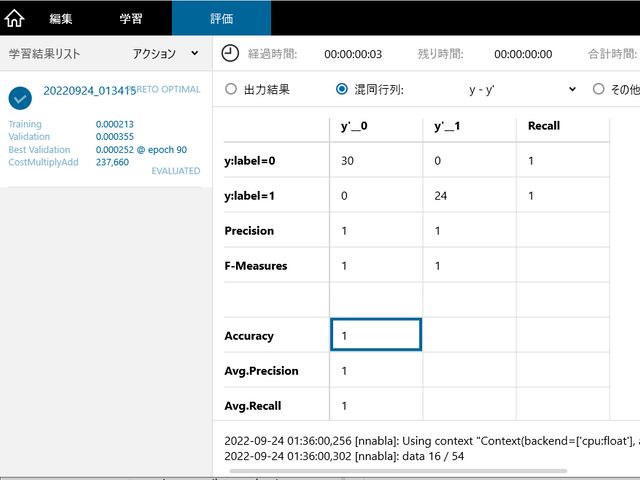Select the 混同行列 radio button

click(342, 89)
